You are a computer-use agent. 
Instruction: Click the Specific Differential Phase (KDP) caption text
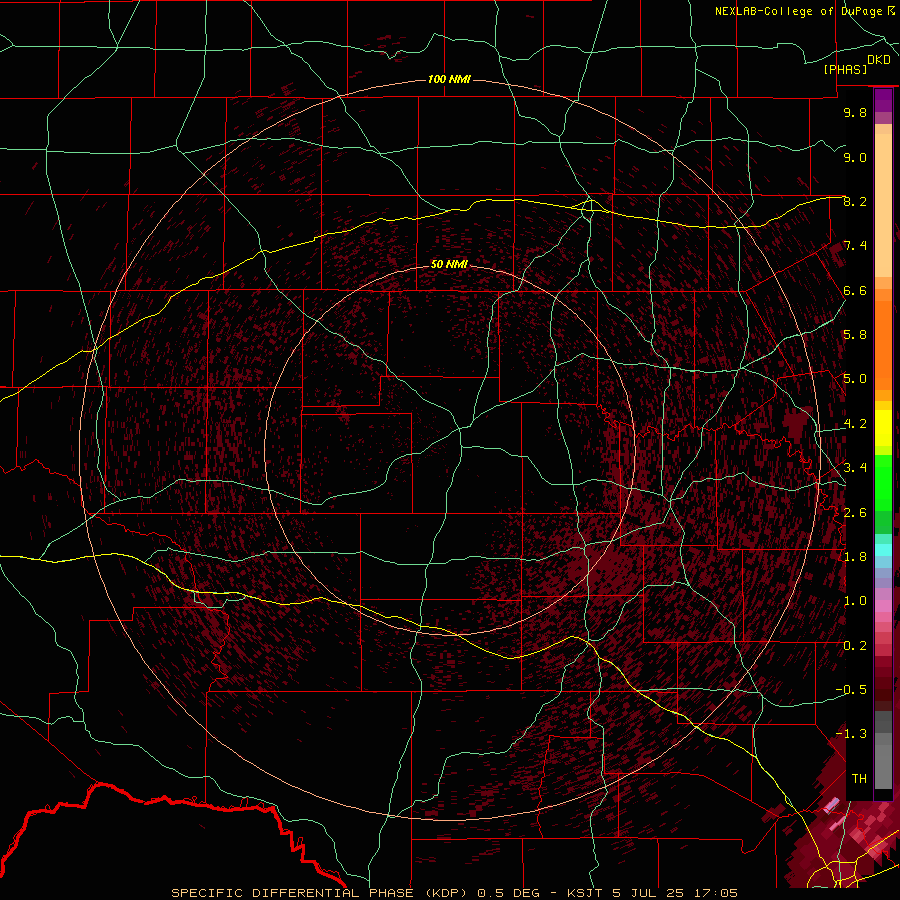[319, 893]
